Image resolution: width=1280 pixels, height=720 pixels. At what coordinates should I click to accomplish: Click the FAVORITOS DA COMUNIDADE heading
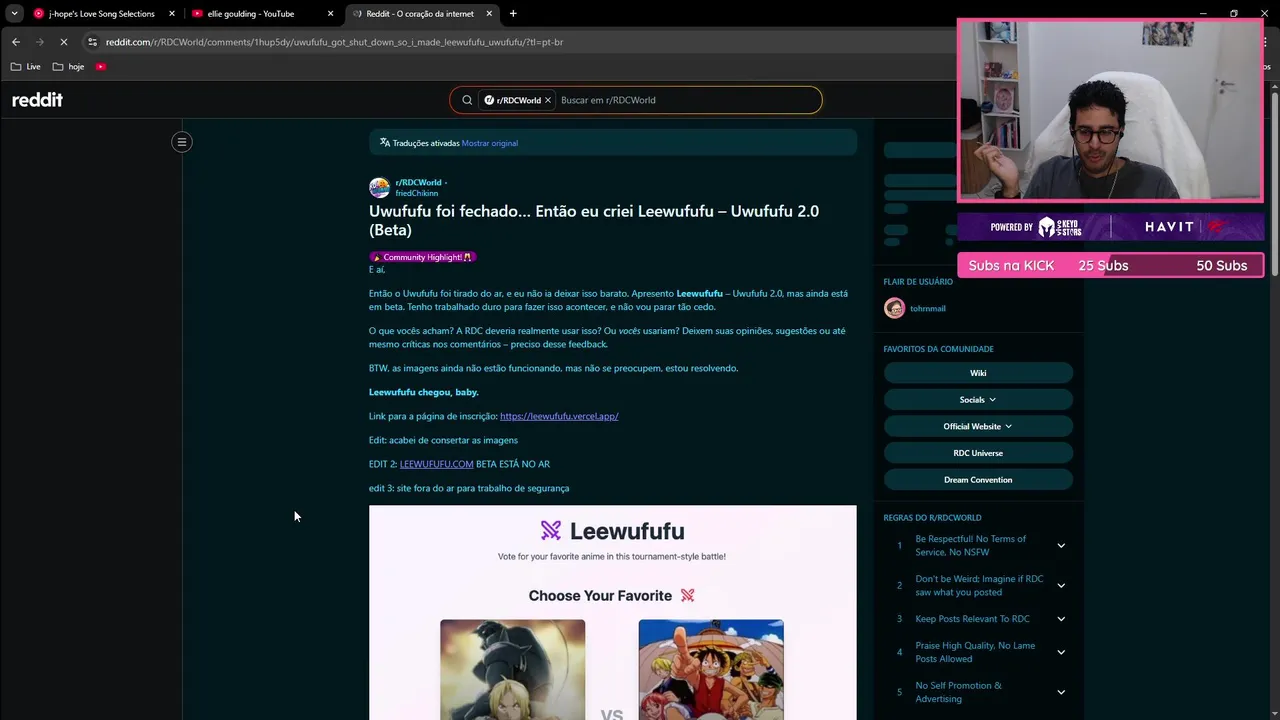[x=938, y=349]
